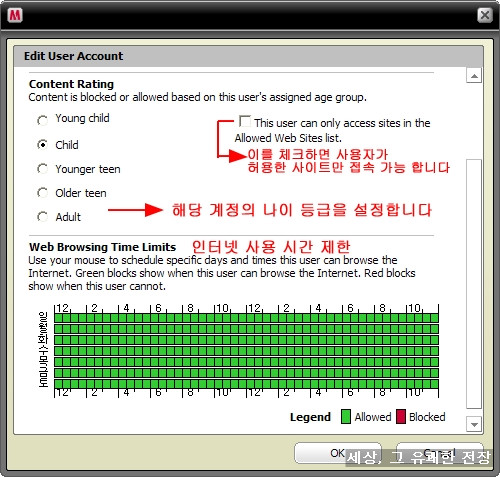Screen dimensions: 500x477
Task: Click the Cancel button
Action: tap(439, 453)
